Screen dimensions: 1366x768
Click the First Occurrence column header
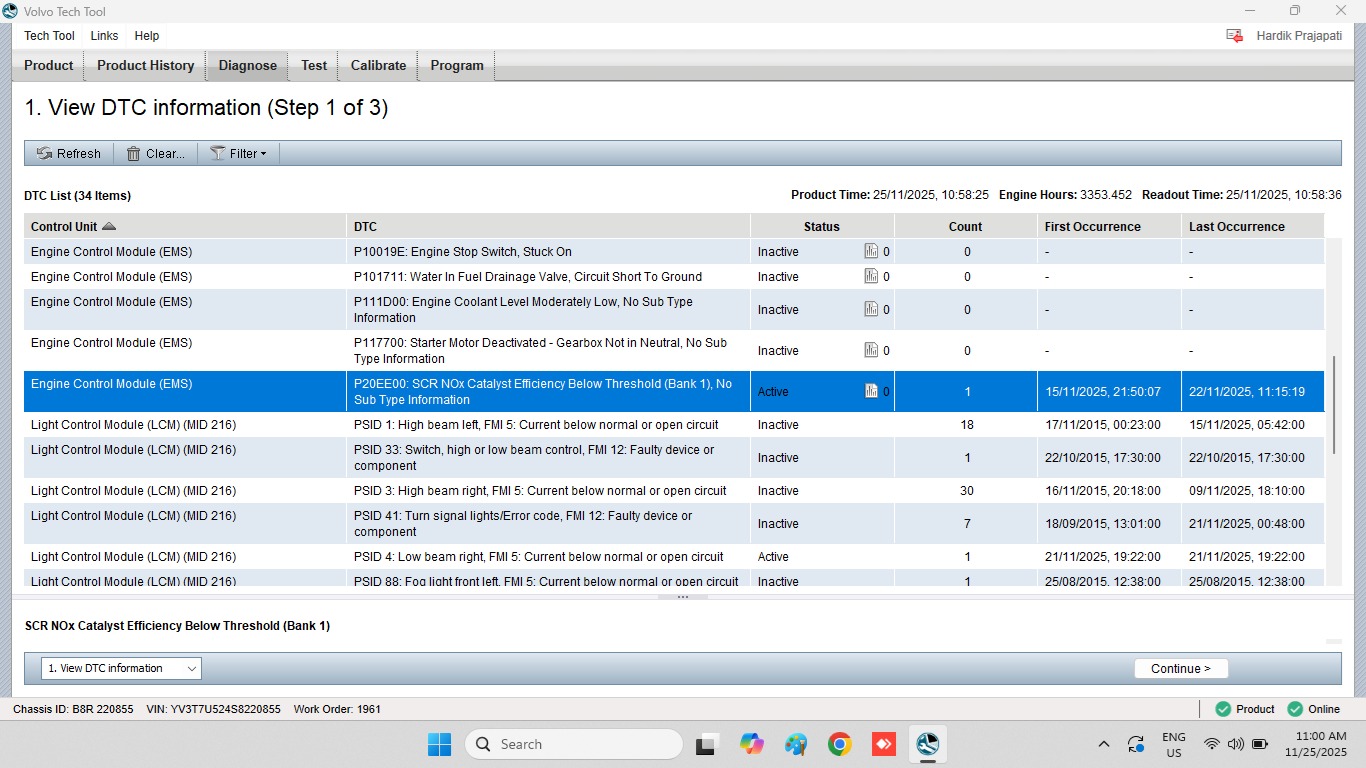[x=1110, y=227]
